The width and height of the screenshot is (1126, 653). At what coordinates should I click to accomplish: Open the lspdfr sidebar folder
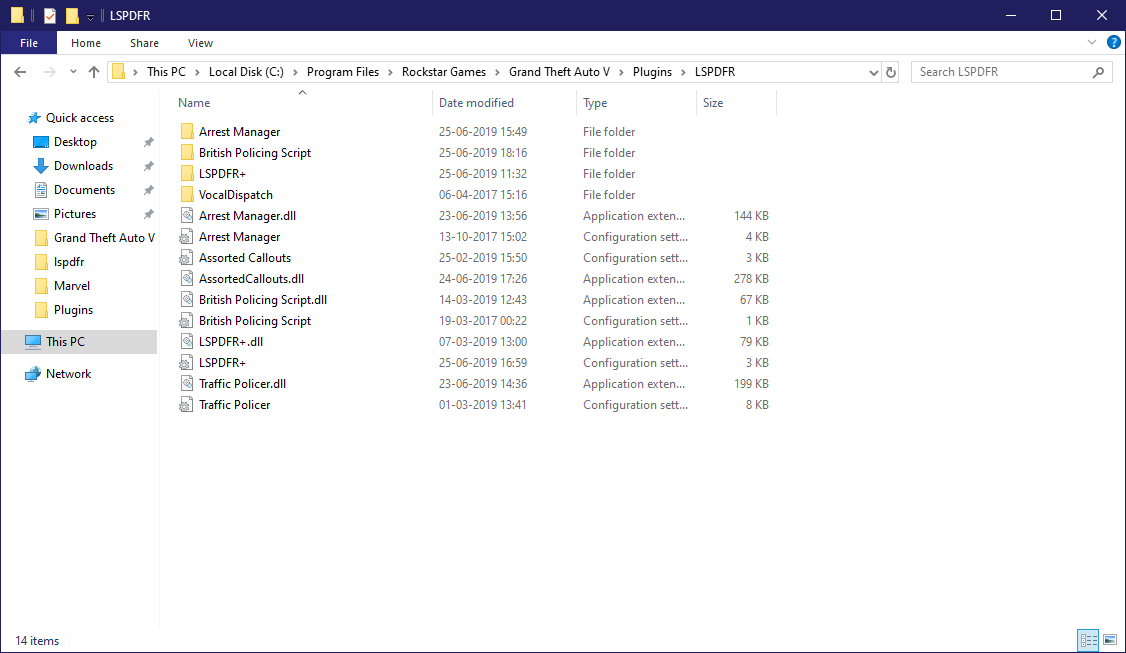click(x=69, y=261)
